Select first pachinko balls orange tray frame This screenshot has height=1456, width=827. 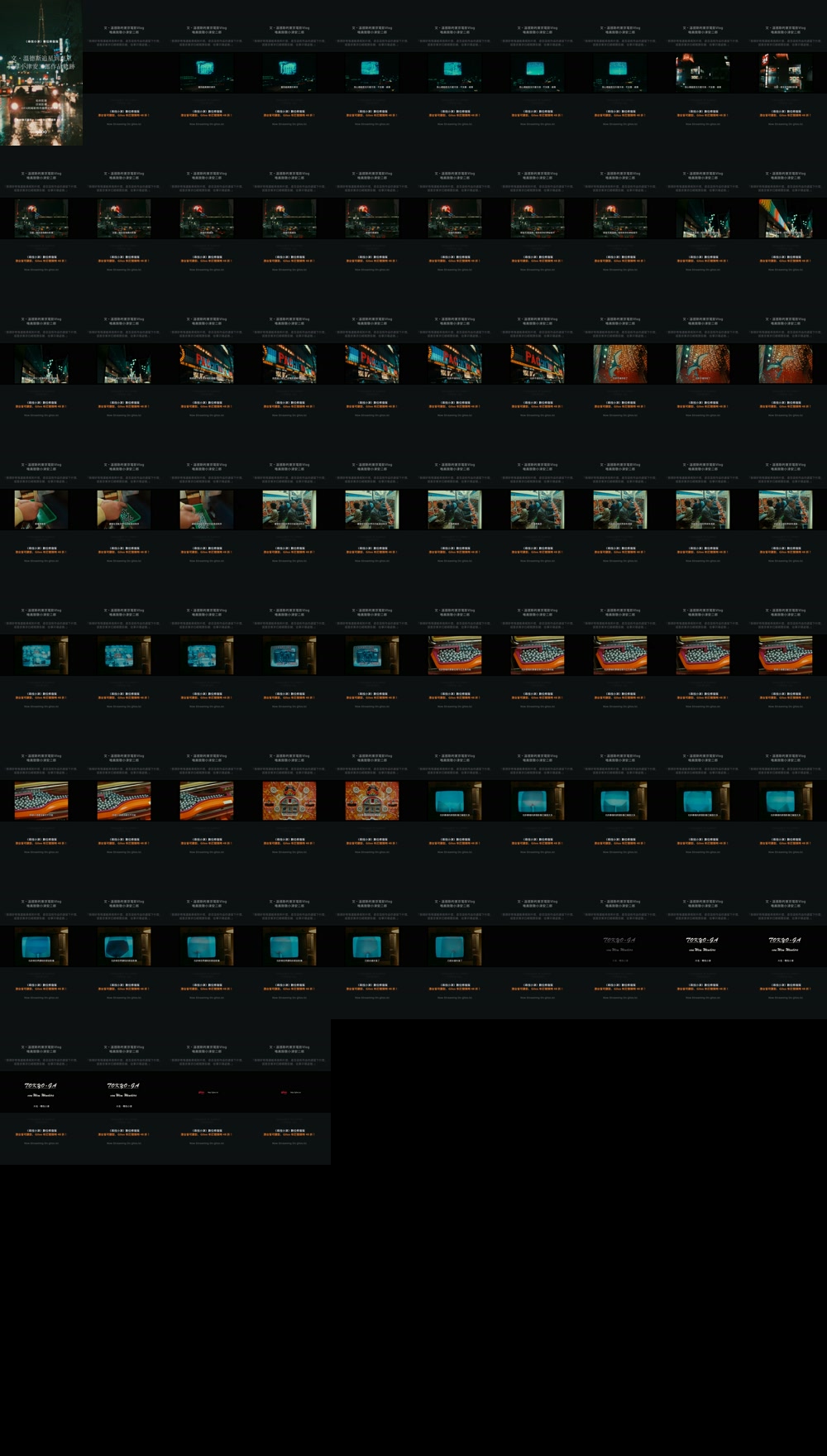coord(455,655)
